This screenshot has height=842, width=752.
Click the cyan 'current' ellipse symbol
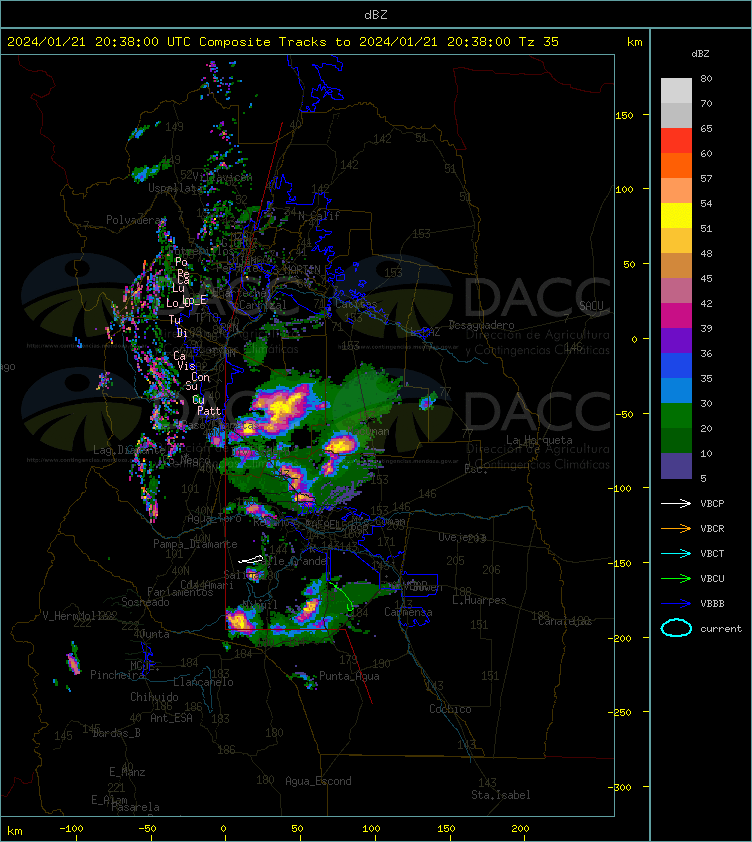click(676, 628)
